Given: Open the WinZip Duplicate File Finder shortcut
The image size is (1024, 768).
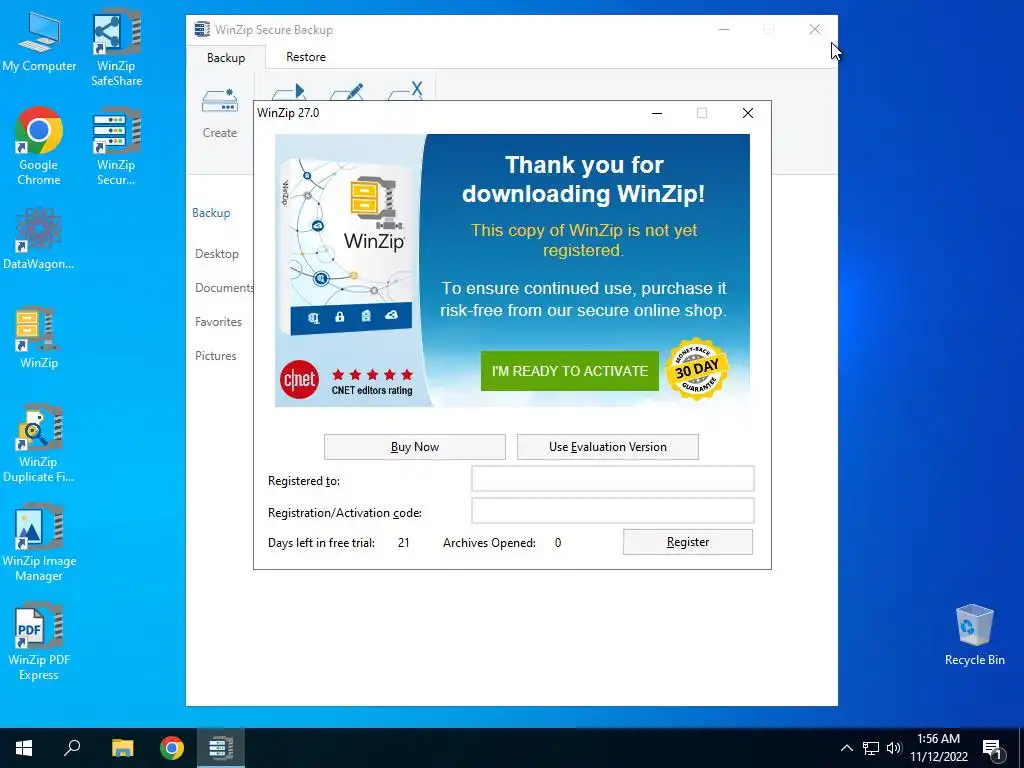Looking at the screenshot, I should pos(39,444).
